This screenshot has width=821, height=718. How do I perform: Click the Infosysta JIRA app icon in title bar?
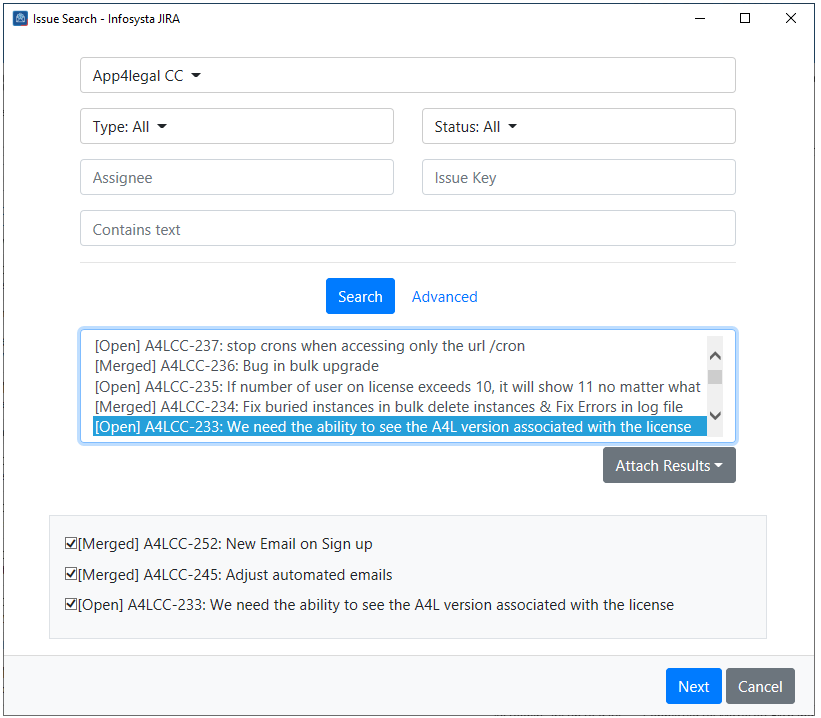tap(20, 19)
